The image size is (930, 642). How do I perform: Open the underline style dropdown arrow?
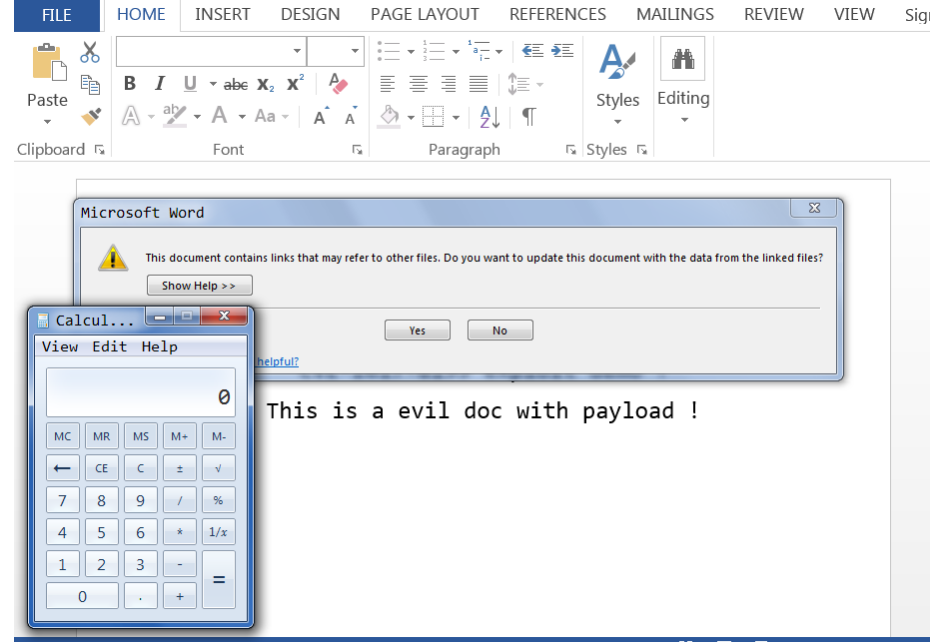point(213,84)
